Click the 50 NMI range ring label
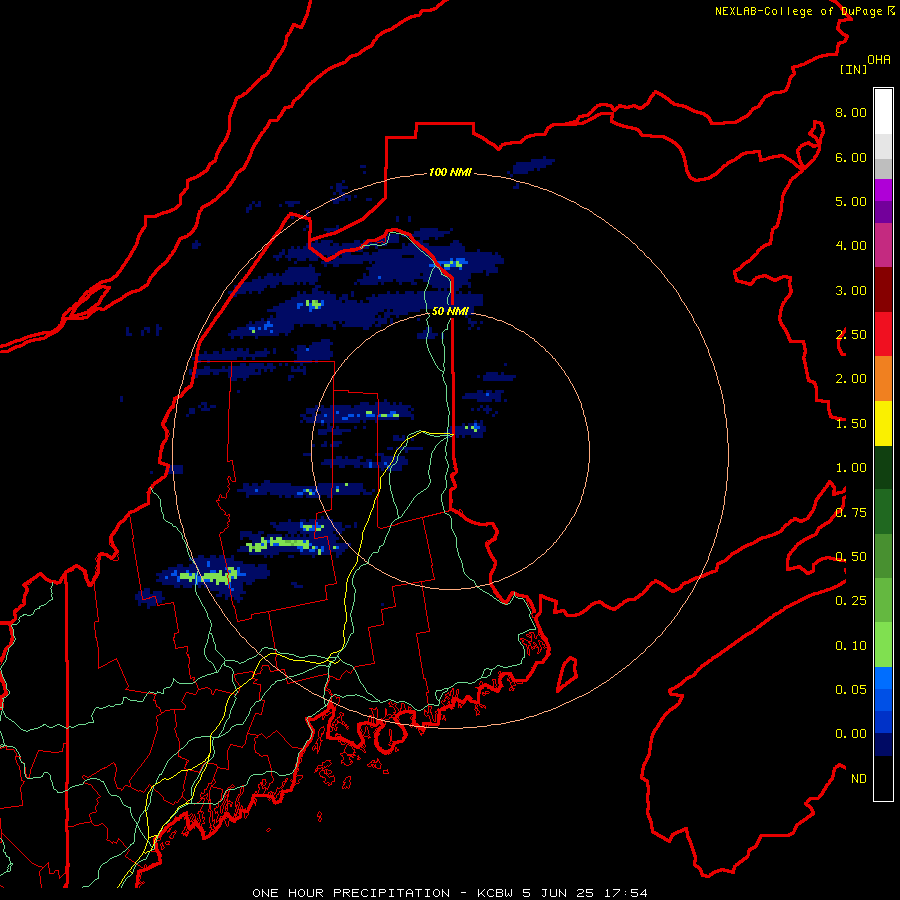Screen dimensions: 900x900 (450, 311)
